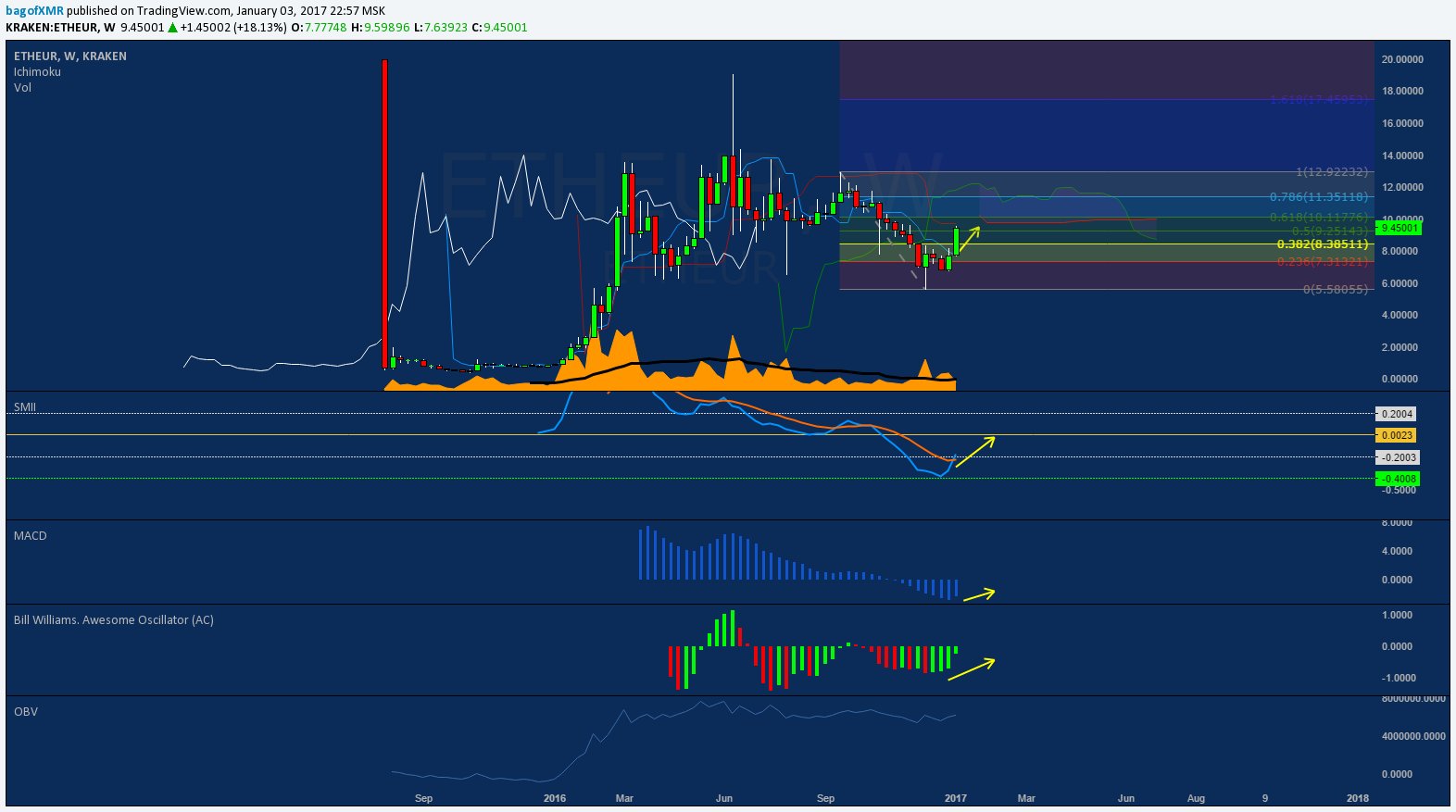1456x812 pixels.
Task: Click the 1.0000 label on Awesome Oscillator axis
Action: point(1397,616)
